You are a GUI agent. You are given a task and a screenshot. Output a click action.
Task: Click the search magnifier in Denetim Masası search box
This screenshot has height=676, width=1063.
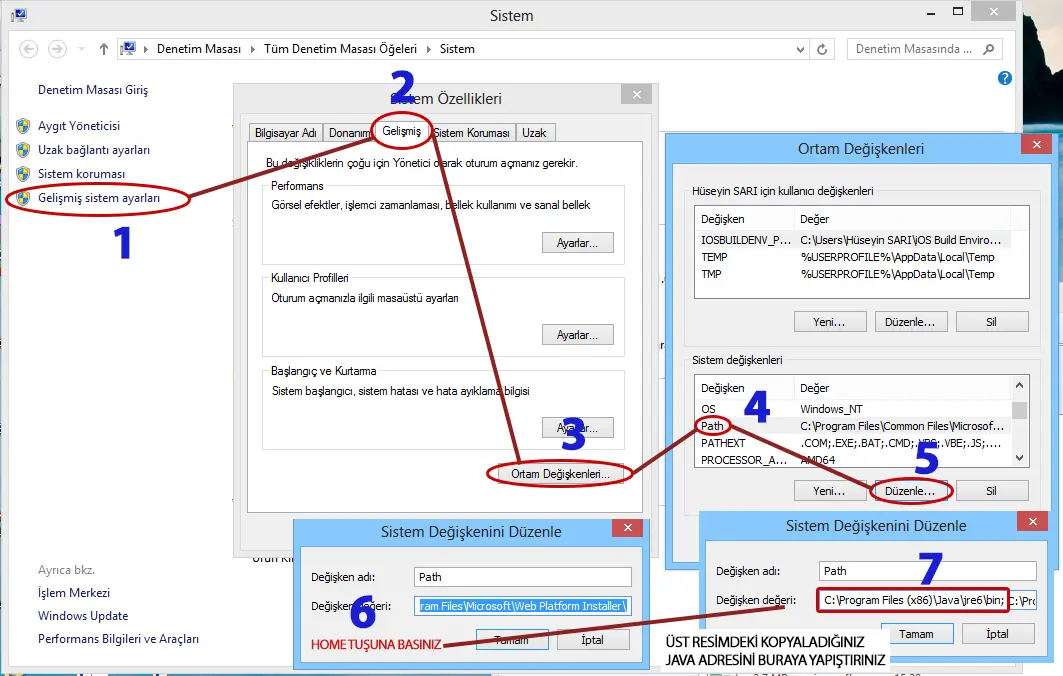[x=988, y=49]
